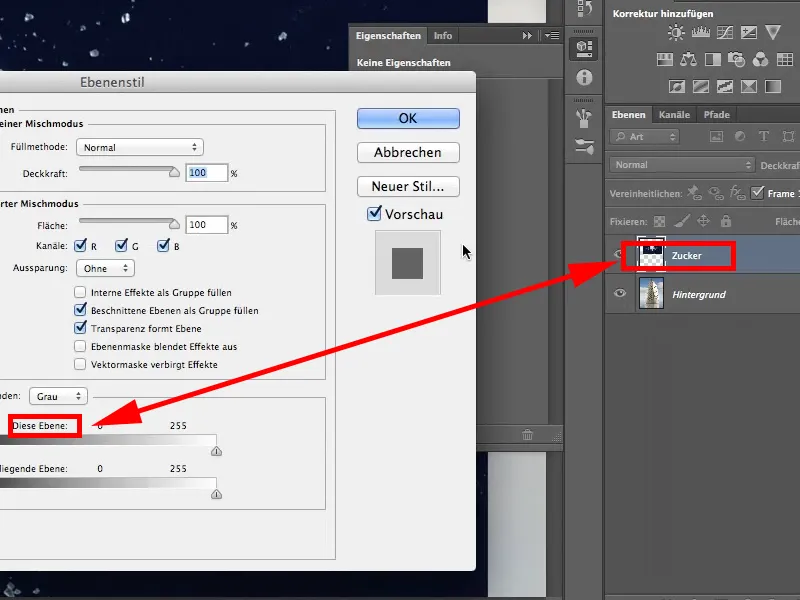Open the Eigenschaften panel flyout menu
This screenshot has height=600, width=800.
pos(552,36)
